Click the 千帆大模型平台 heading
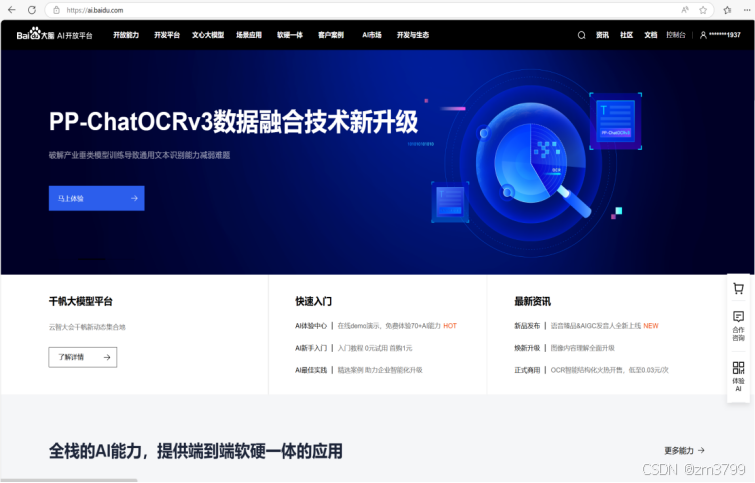 coord(80,301)
